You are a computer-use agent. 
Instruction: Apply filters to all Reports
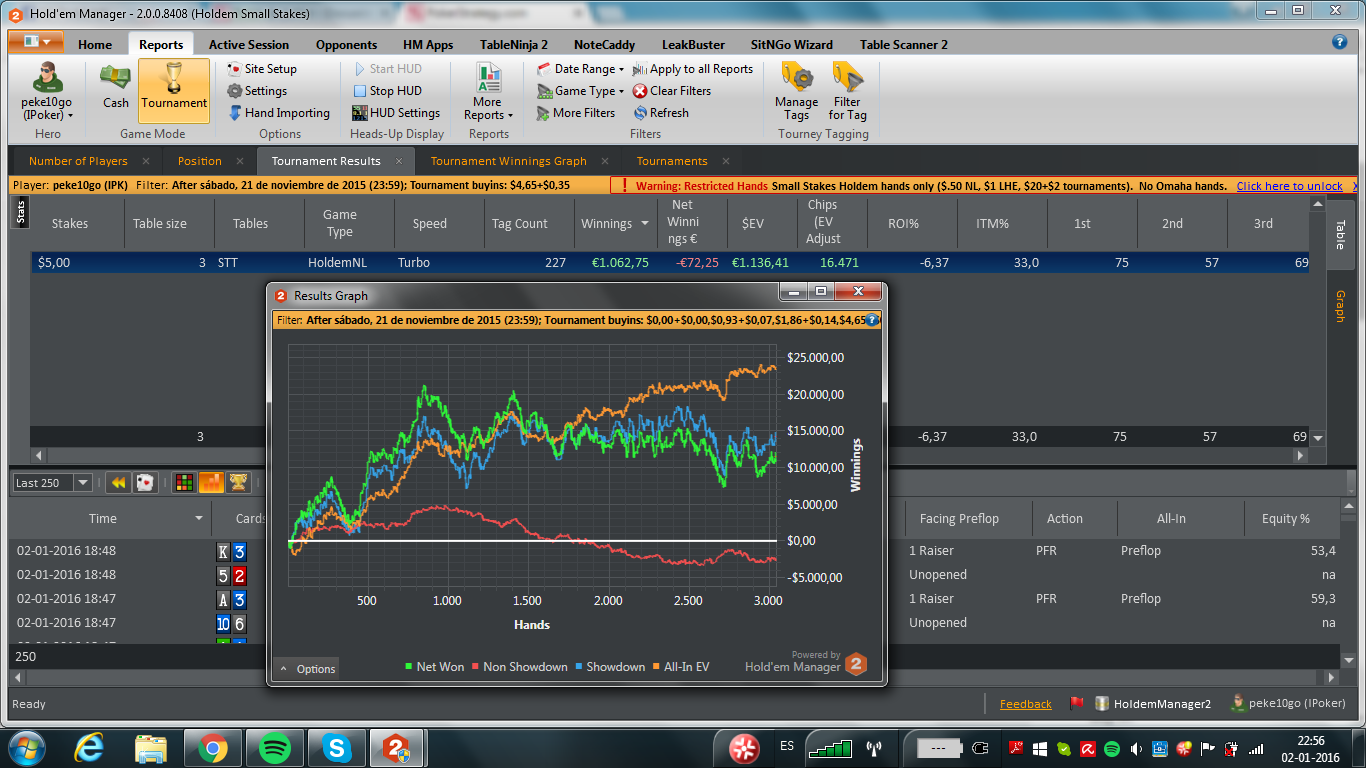click(693, 69)
